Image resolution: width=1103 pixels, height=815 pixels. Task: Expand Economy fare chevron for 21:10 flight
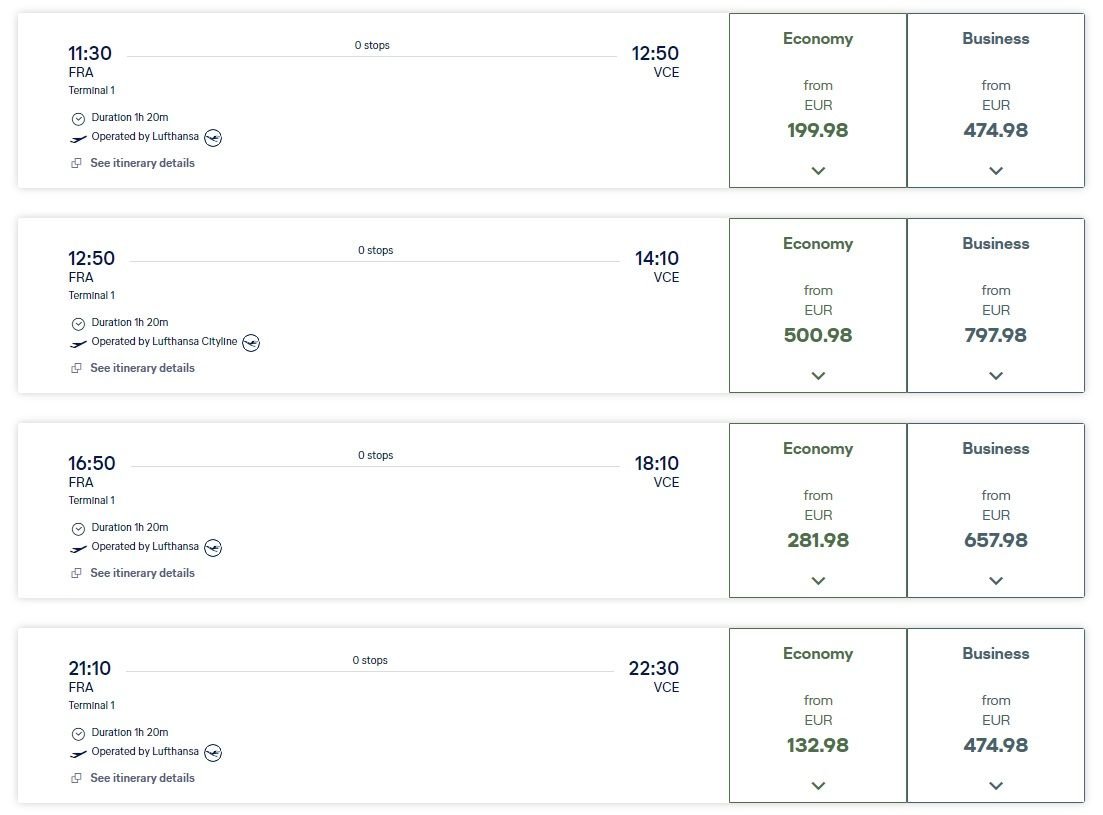(x=818, y=786)
